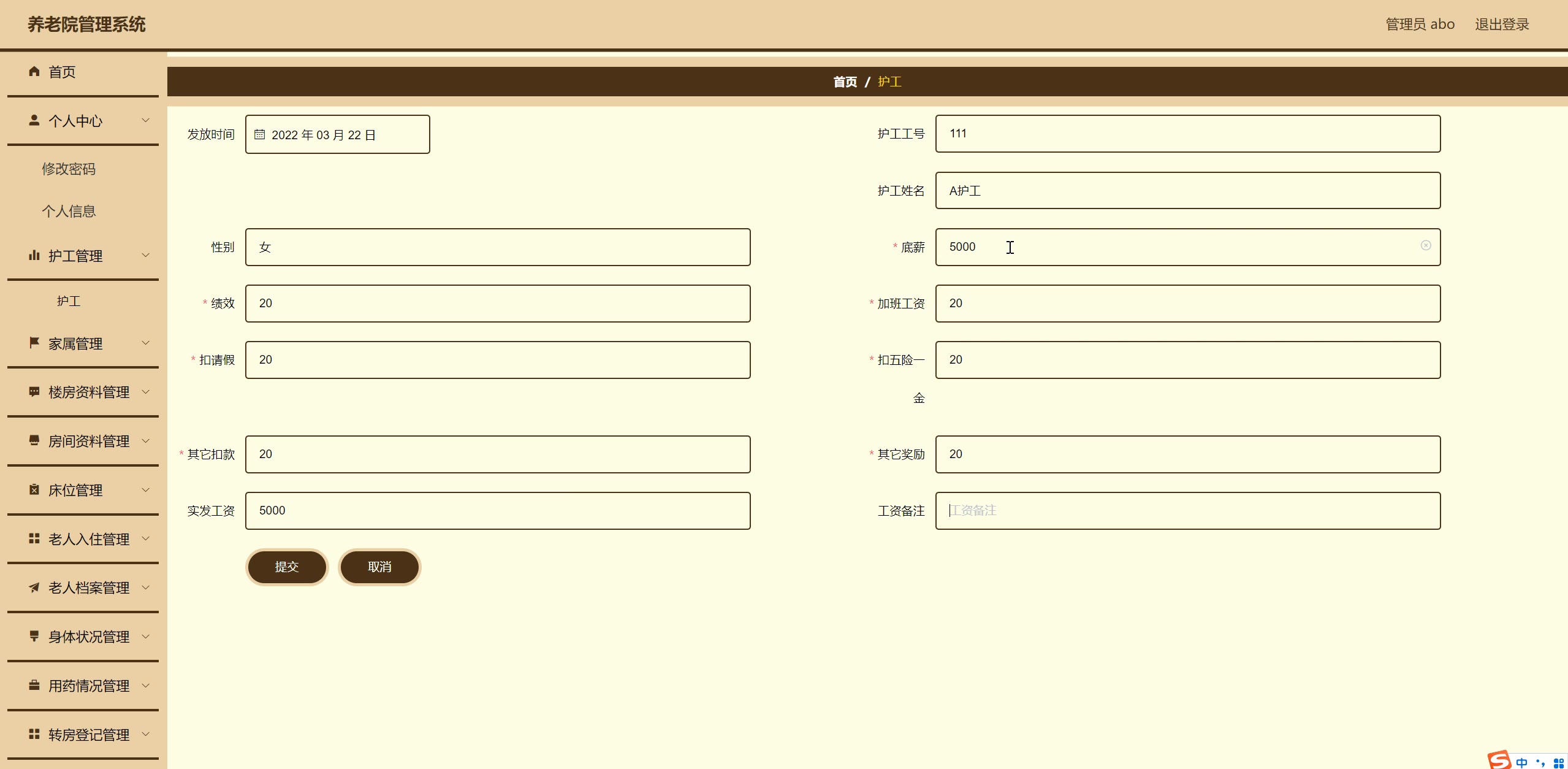
Task: Clear the 底薪 field with the X icon
Action: [x=1426, y=245]
